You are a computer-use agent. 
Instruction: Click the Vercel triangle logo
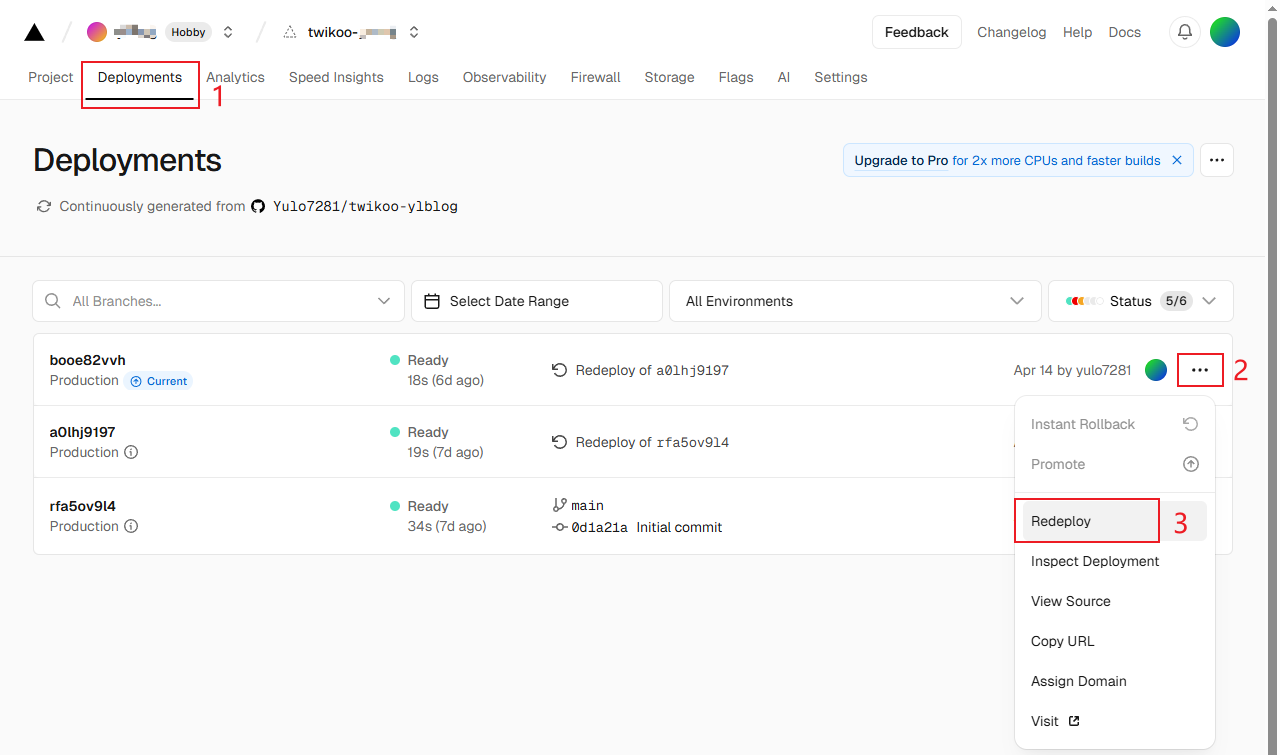[x=34, y=32]
